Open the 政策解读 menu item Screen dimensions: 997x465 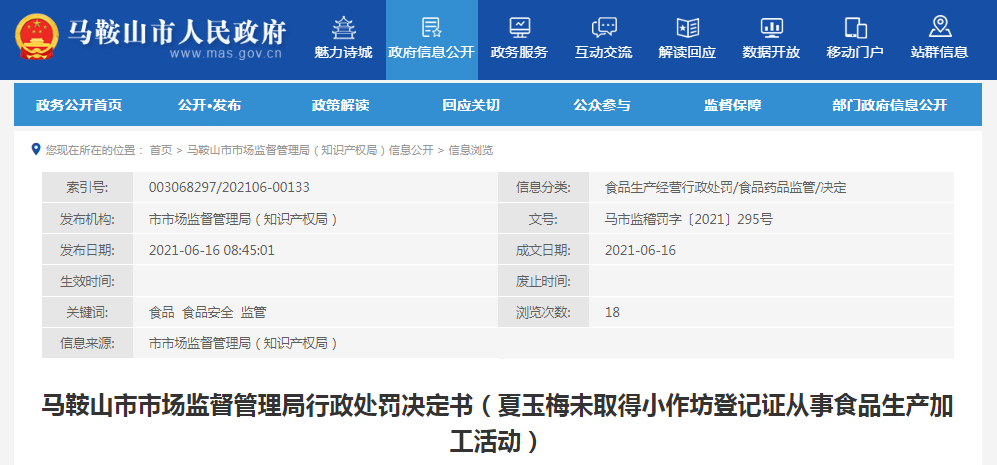click(x=340, y=105)
